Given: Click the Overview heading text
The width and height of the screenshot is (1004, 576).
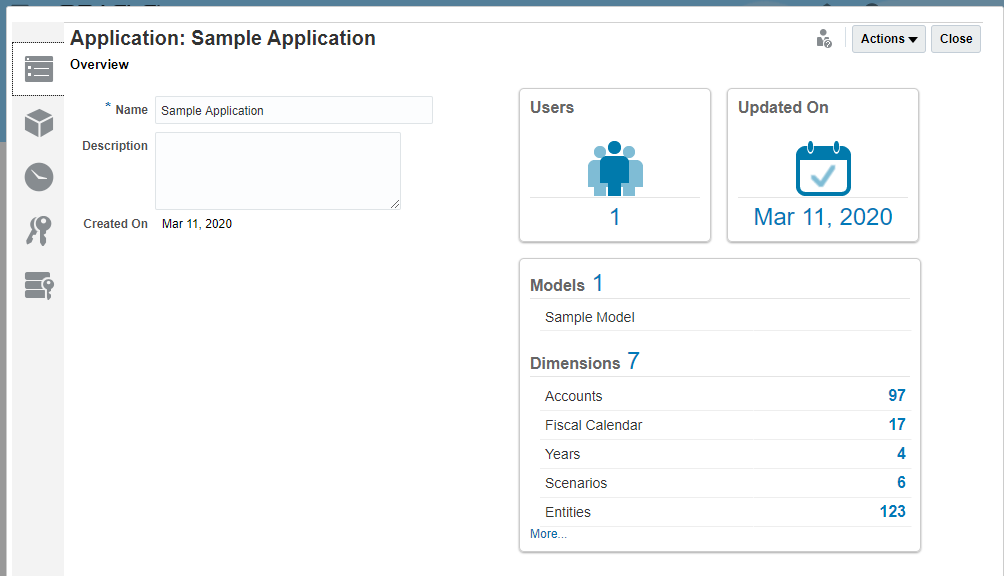Looking at the screenshot, I should 99,65.
